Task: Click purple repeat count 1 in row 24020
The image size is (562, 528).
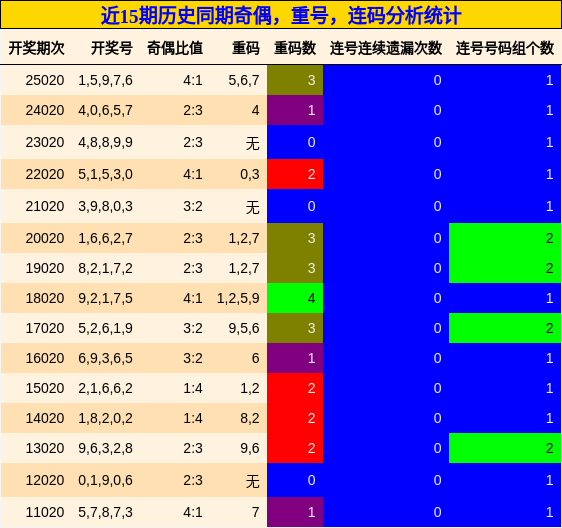Action: coord(295,110)
